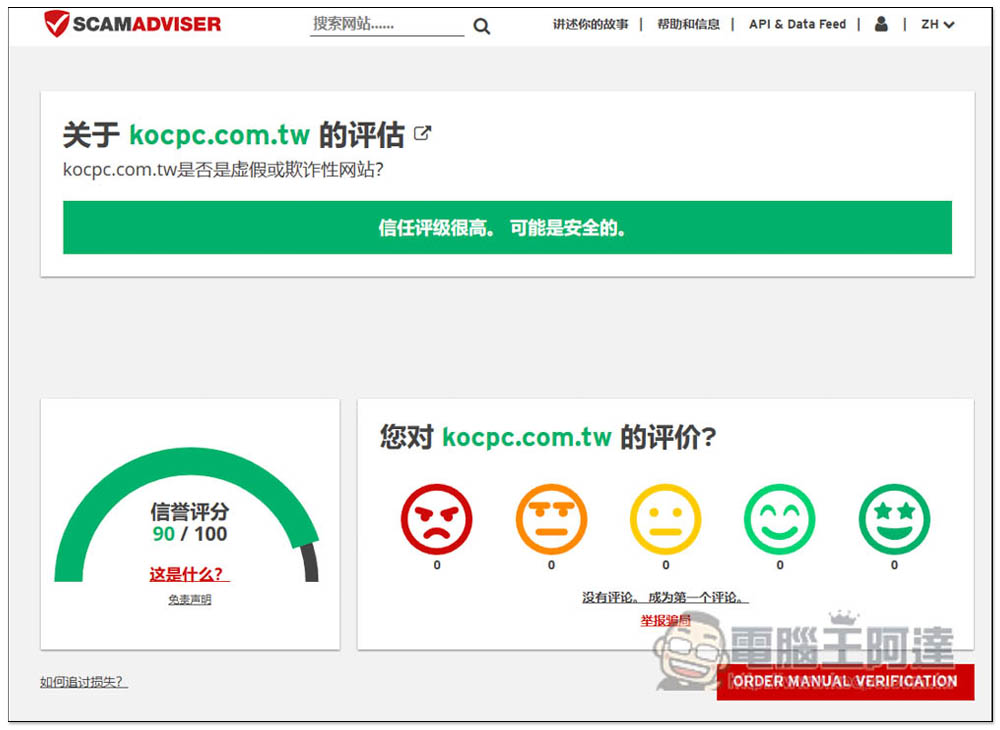Click the 这是什么? link
This screenshot has width=1000, height=730.
coord(188,574)
